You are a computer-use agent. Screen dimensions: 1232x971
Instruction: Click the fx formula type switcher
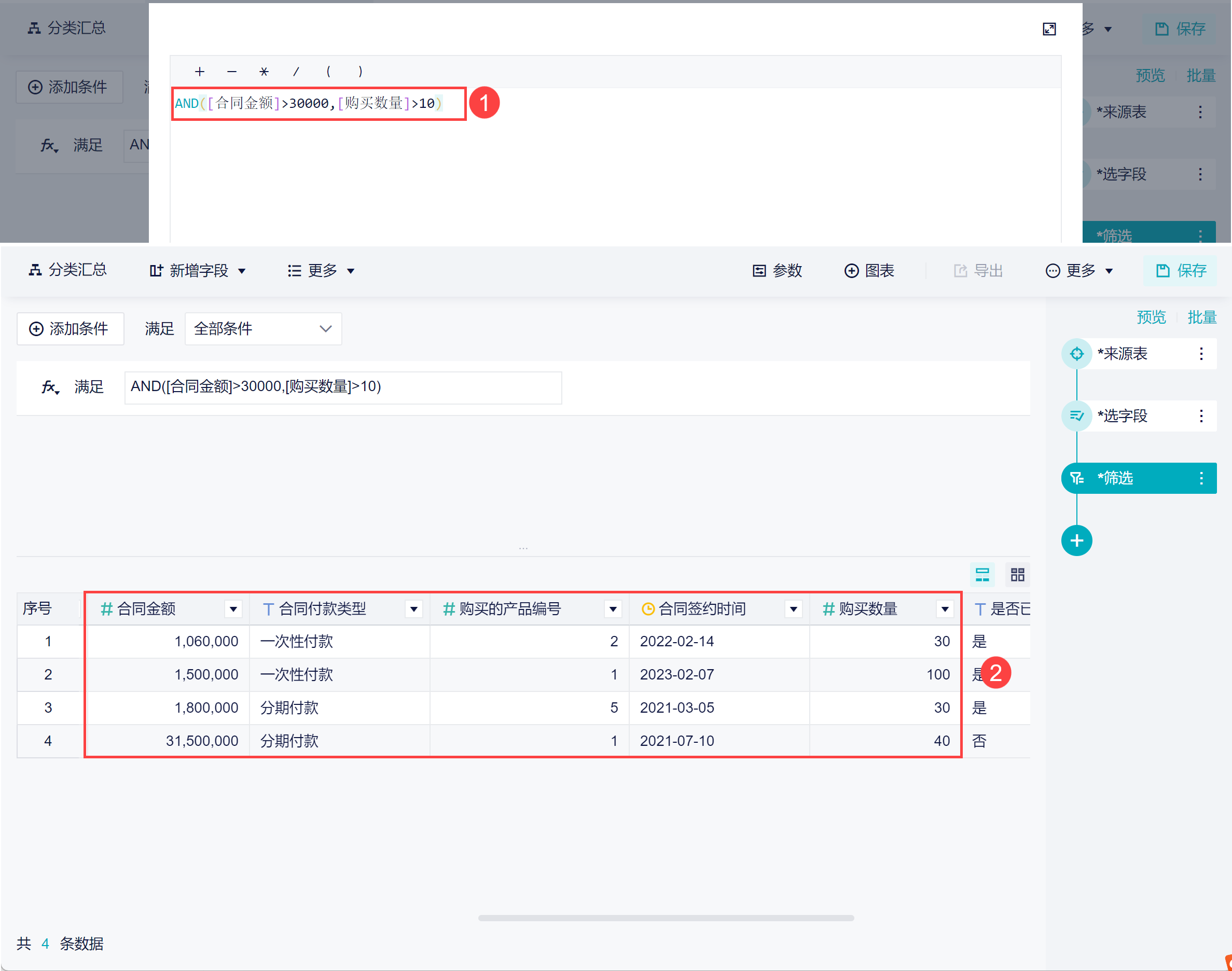pos(50,387)
